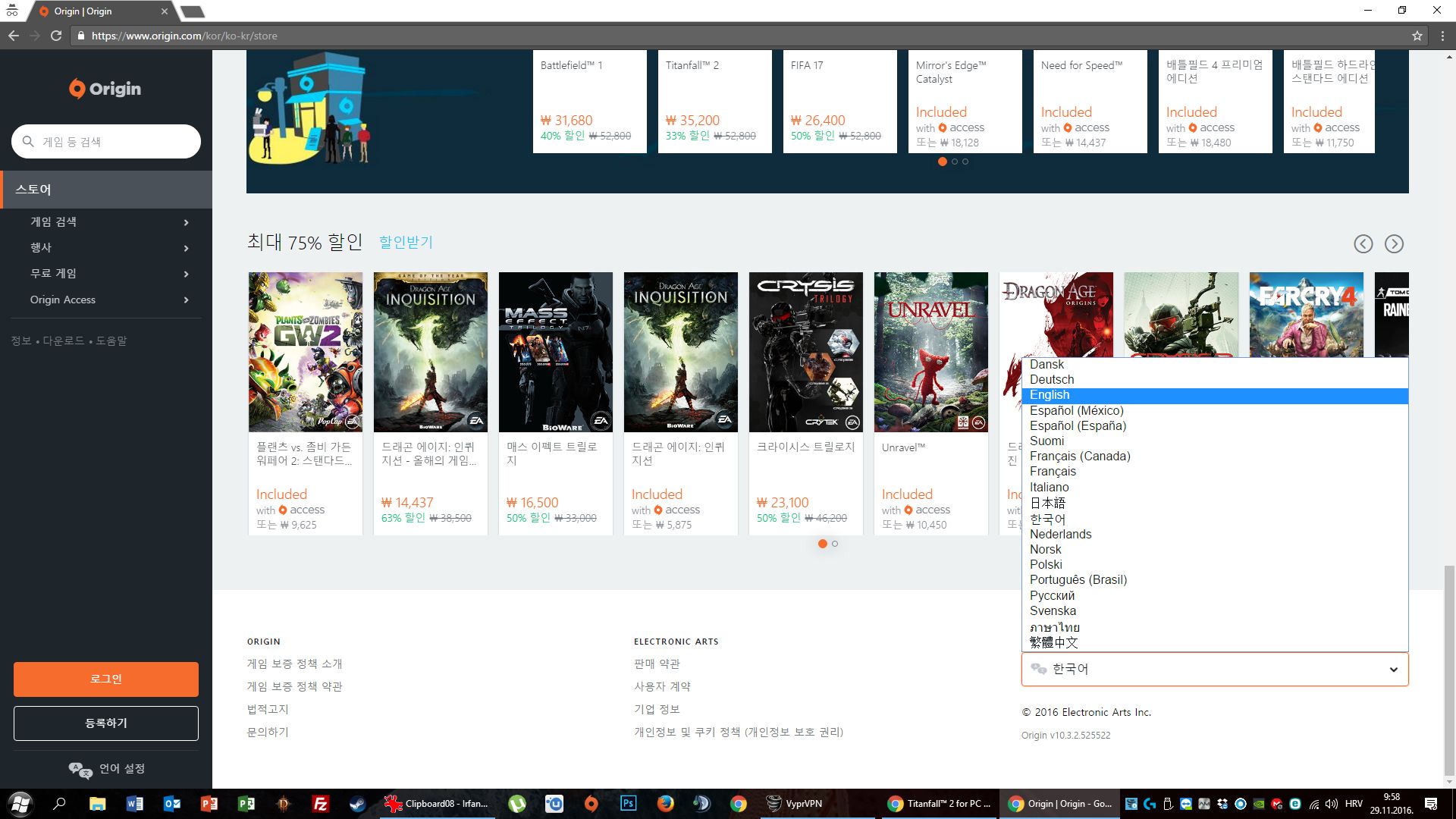1456x819 pixels.
Task: Choose Deutsch in the language list
Action: pos(1215,380)
